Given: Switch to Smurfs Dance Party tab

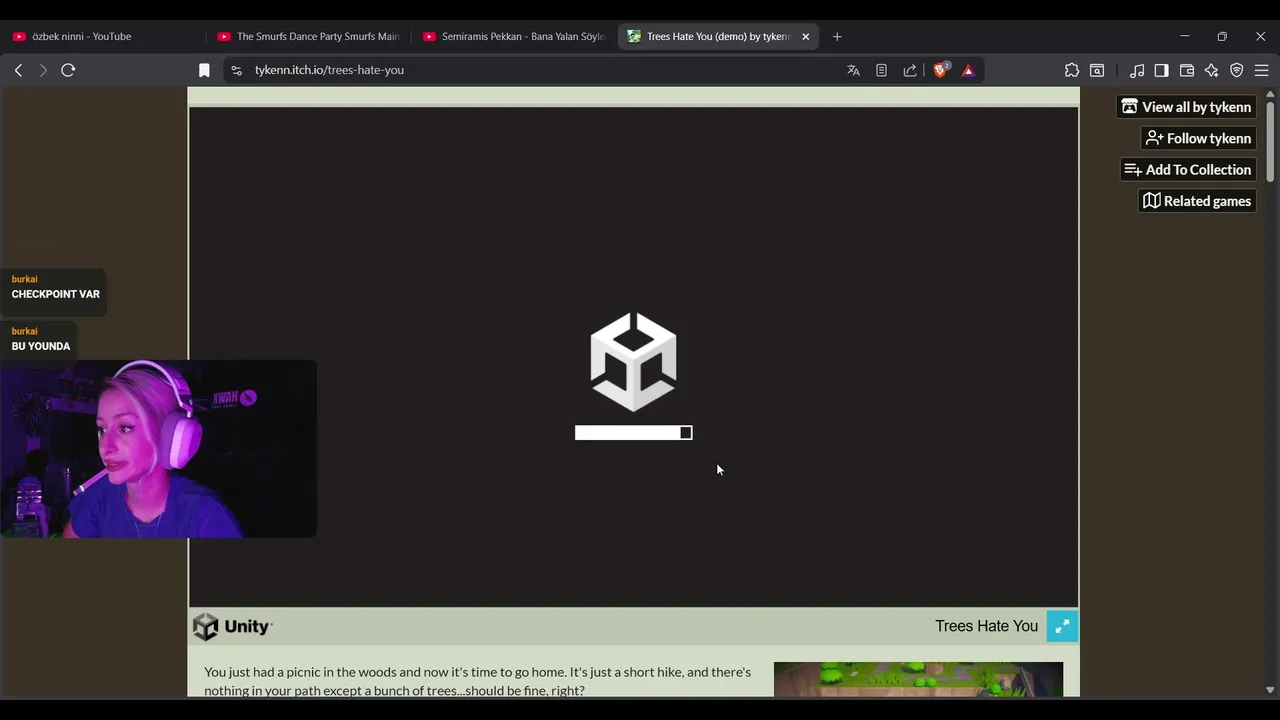Looking at the screenshot, I should coord(308,36).
